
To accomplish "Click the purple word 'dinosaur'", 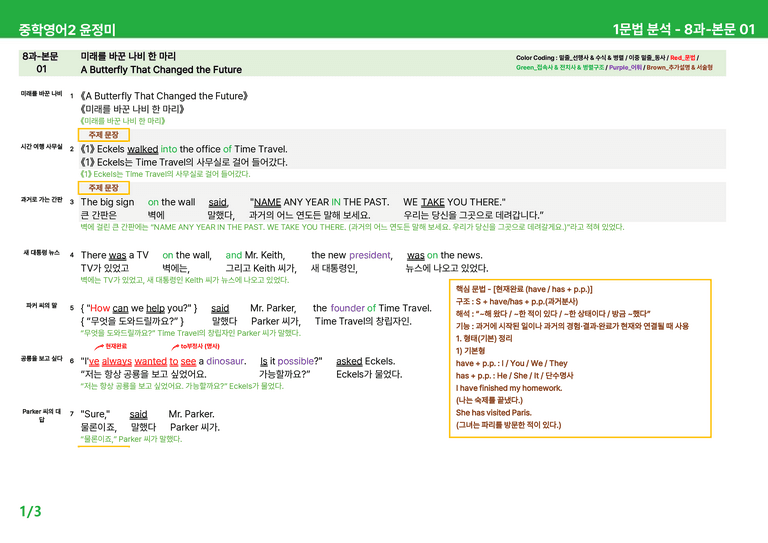I will [225, 361].
